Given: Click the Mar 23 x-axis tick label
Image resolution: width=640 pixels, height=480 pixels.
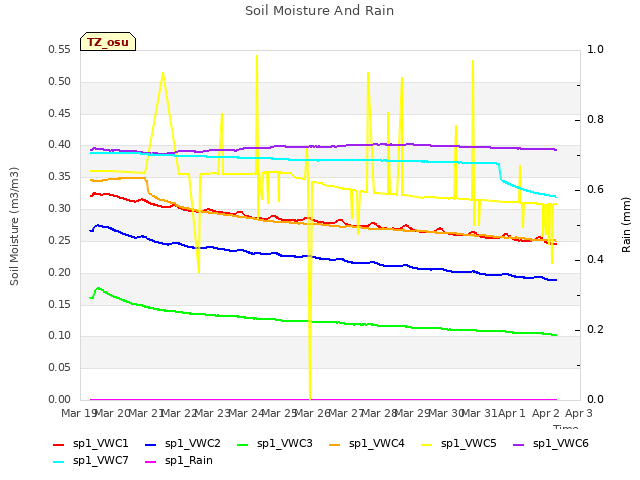Looking at the screenshot, I should coord(212,413).
